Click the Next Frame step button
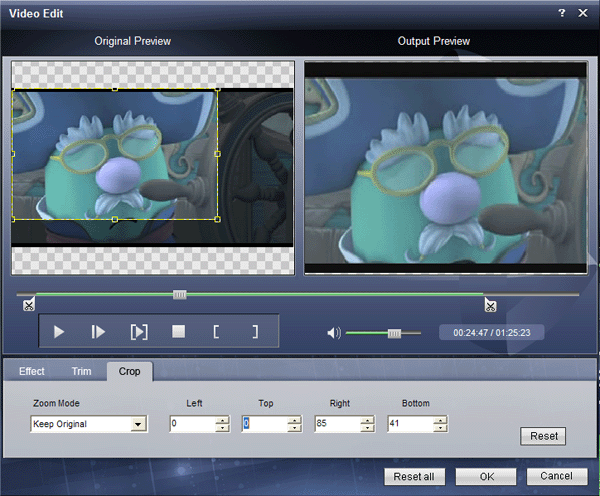The image size is (600, 496). click(x=98, y=332)
